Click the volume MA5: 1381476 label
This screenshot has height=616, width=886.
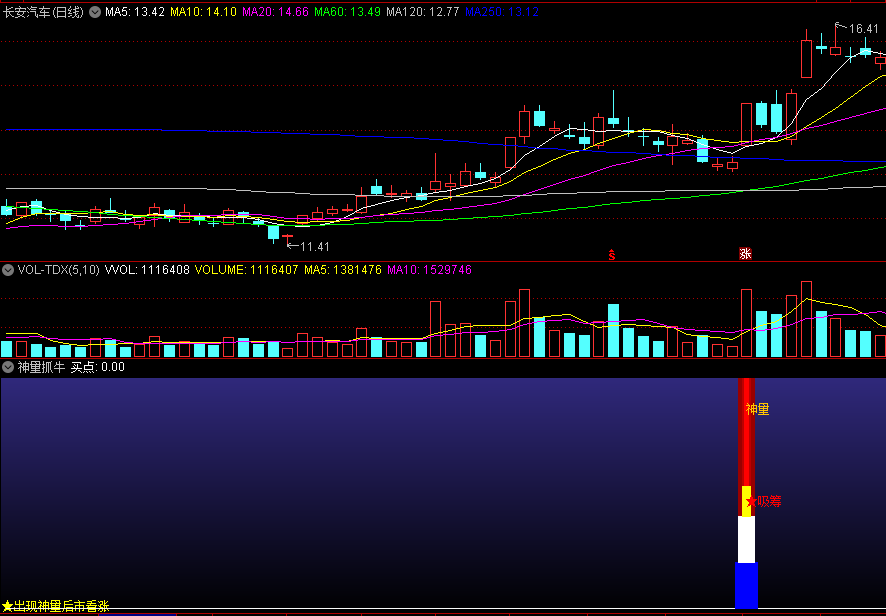tap(343, 270)
